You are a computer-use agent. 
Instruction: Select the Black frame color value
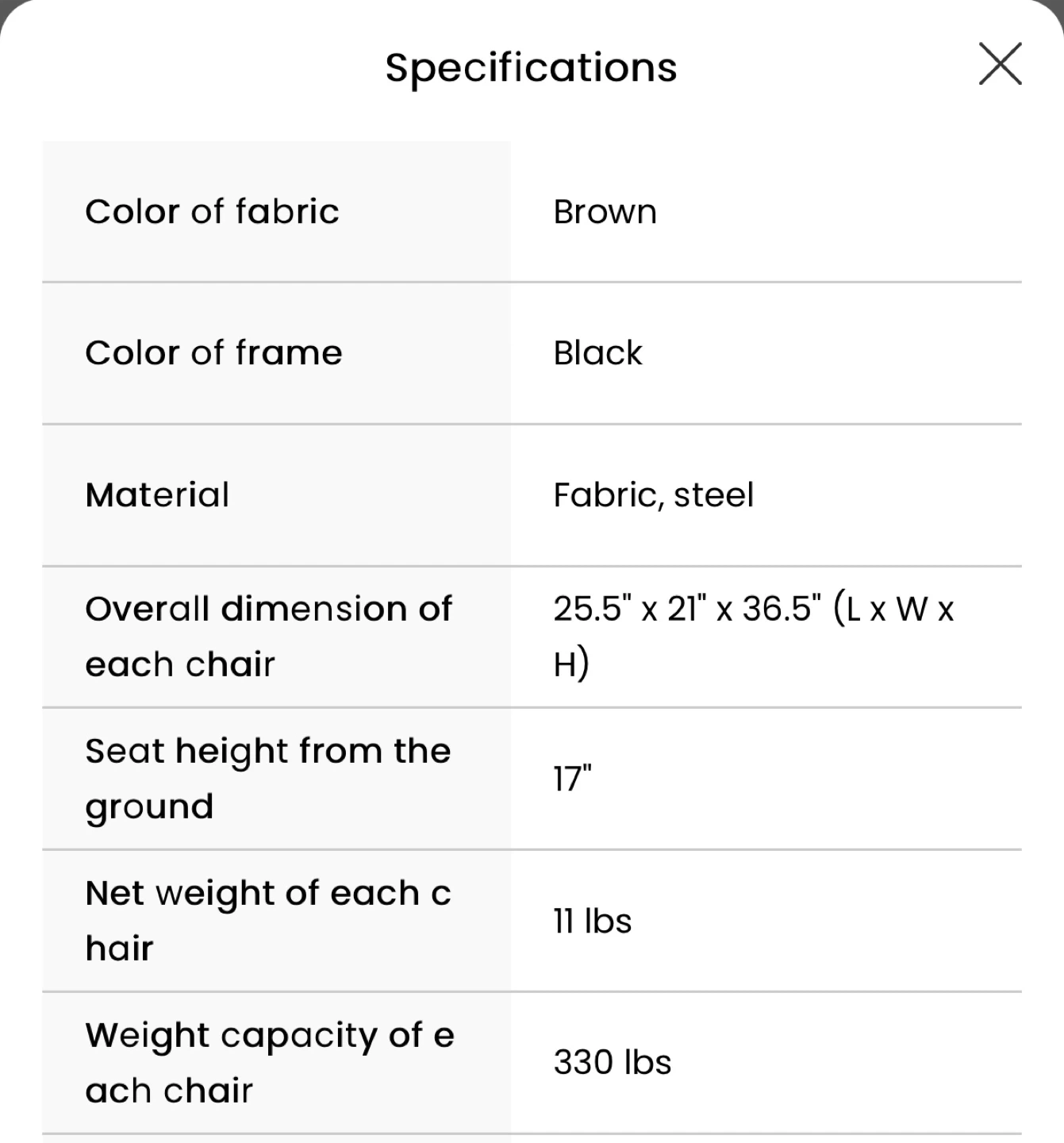(598, 353)
